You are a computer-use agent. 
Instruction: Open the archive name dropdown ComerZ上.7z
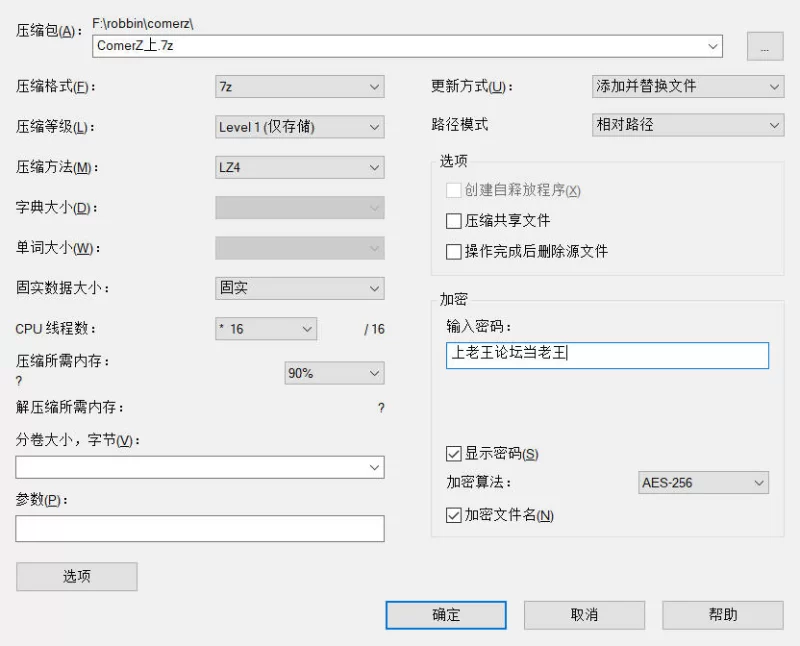pos(407,46)
